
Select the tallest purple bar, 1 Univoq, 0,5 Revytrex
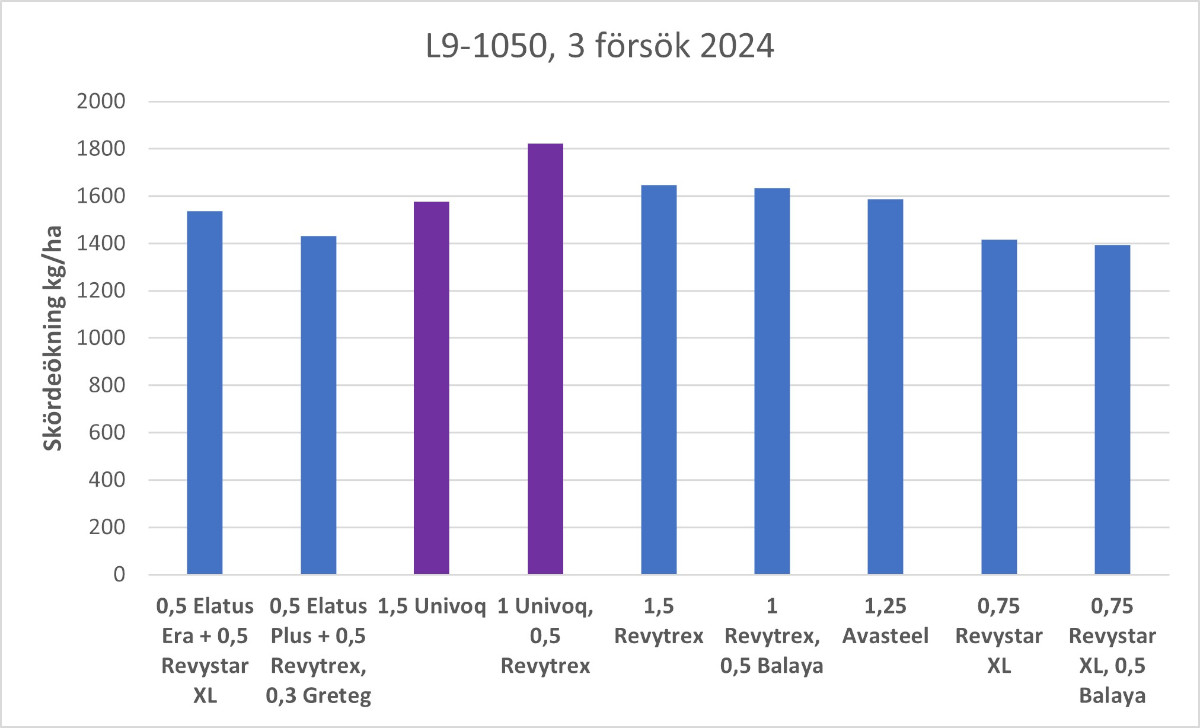[x=545, y=359]
